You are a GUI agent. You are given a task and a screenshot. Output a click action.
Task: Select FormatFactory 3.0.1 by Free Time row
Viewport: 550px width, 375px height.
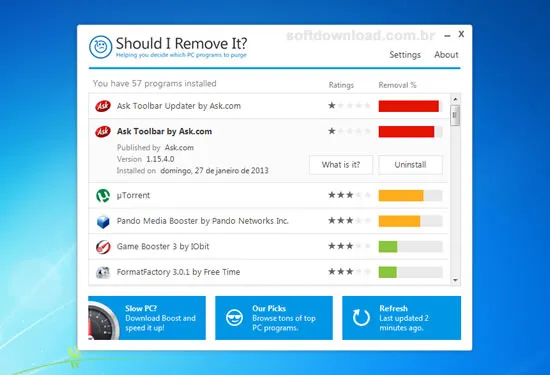(269, 272)
